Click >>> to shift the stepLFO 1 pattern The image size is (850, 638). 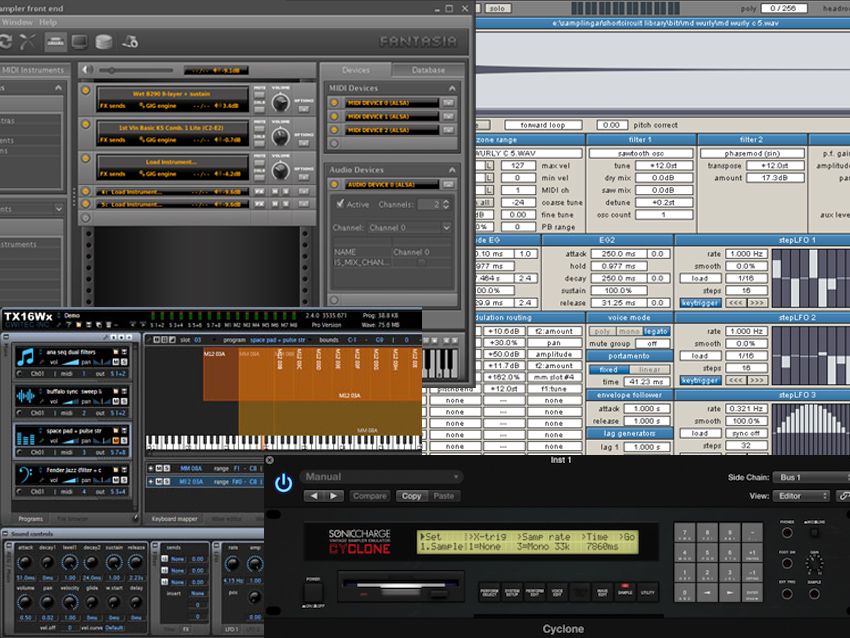pyautogui.click(x=757, y=302)
